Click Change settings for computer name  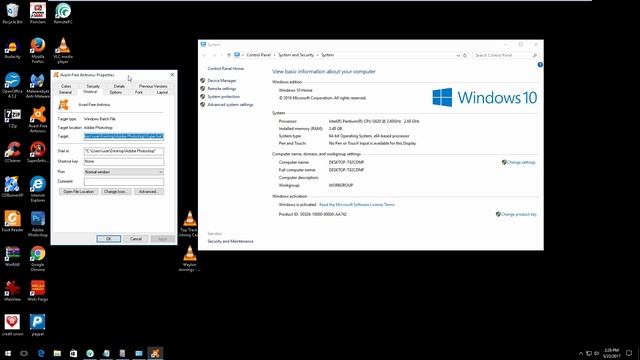[x=521, y=162]
